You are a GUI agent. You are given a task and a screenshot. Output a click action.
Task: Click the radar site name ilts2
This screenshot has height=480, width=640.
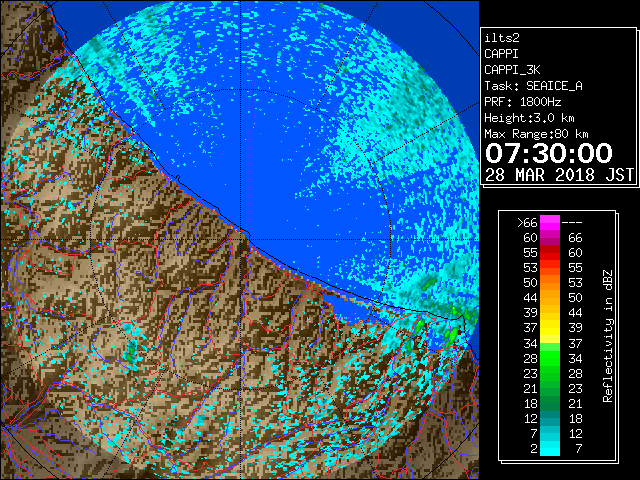(502, 38)
